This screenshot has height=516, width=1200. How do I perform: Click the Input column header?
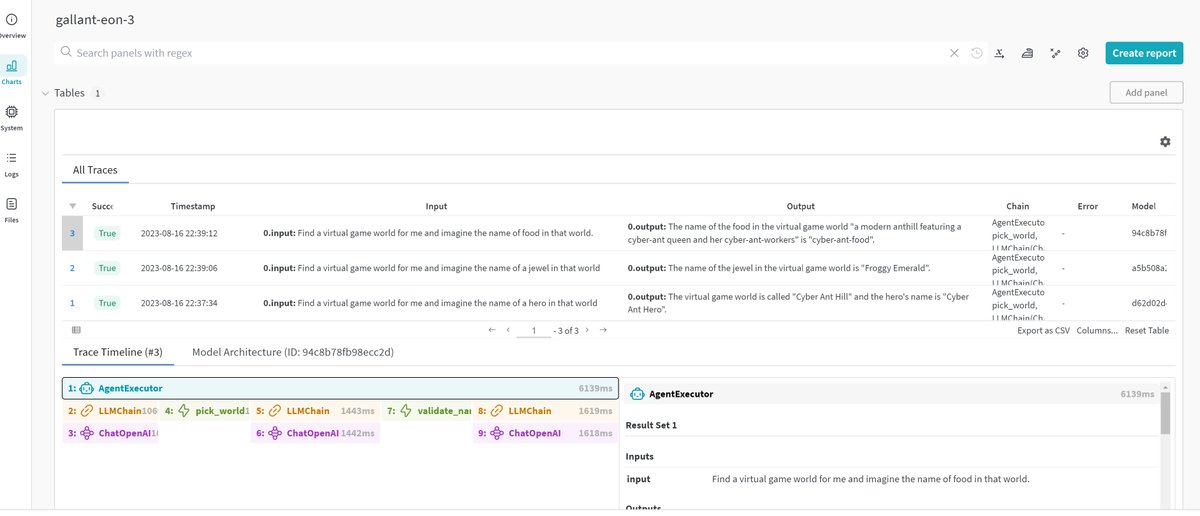pos(436,207)
